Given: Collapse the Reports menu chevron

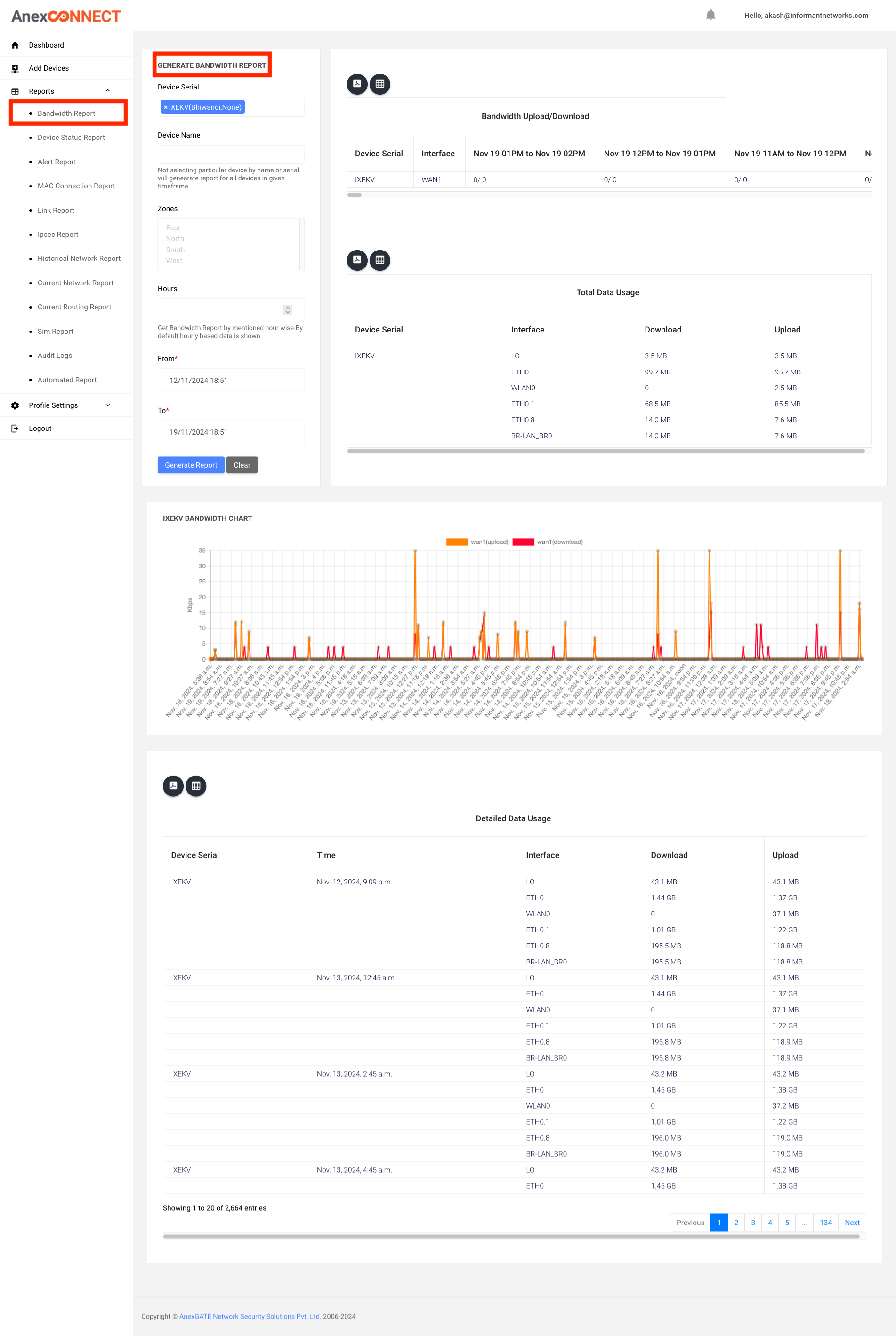Looking at the screenshot, I should pyautogui.click(x=107, y=91).
